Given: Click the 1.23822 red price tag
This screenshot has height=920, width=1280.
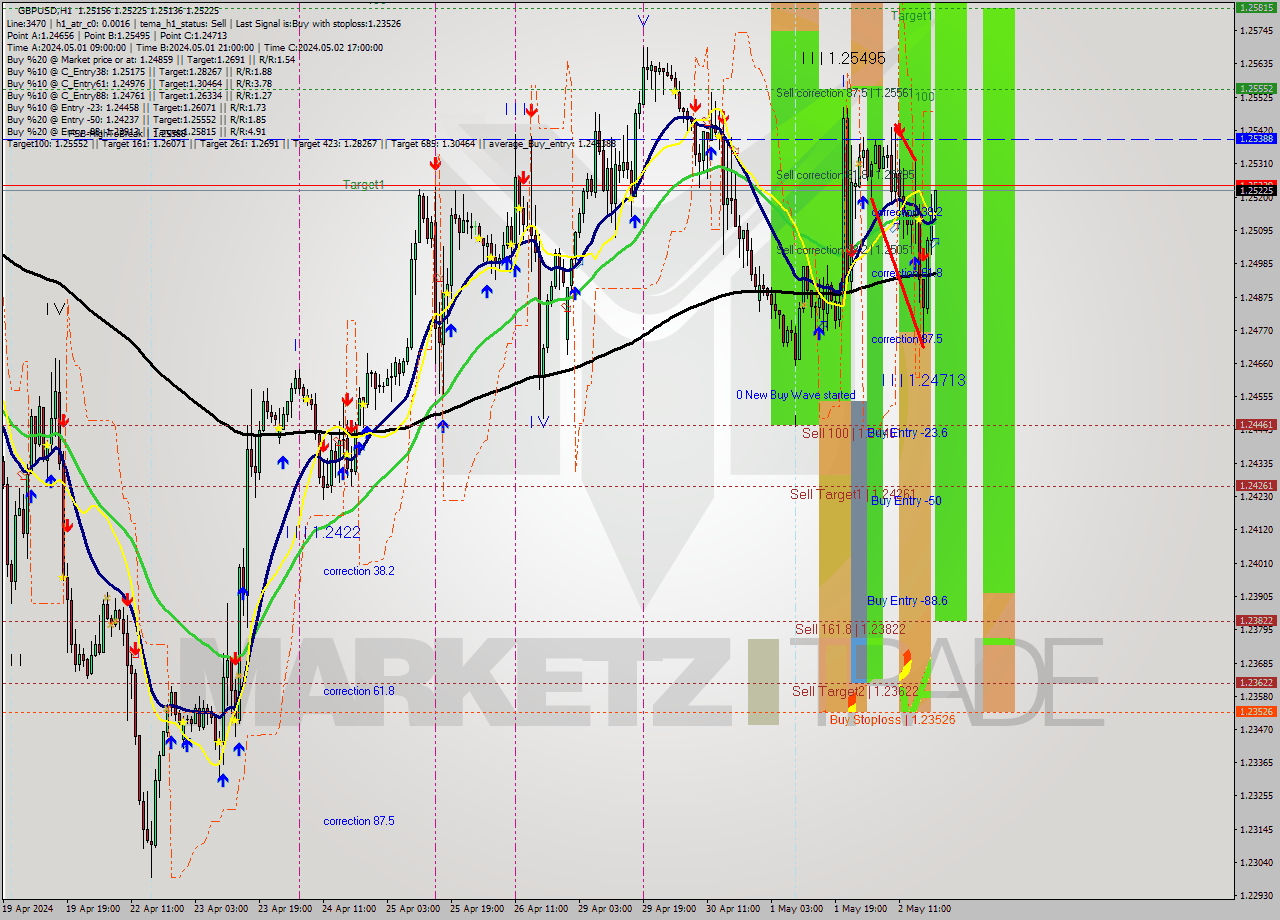Looking at the screenshot, I should pos(1256,621).
